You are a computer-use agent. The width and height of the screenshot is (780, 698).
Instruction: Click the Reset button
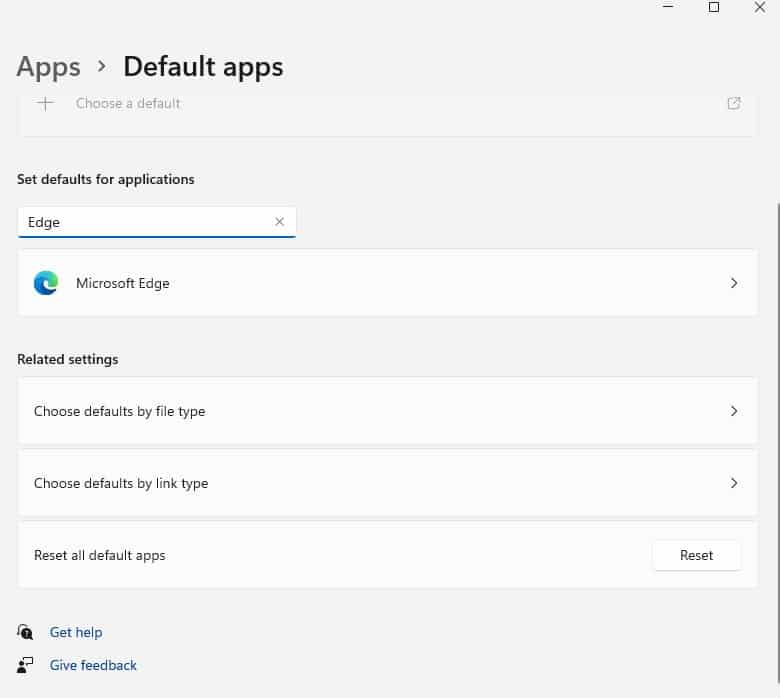pos(696,555)
